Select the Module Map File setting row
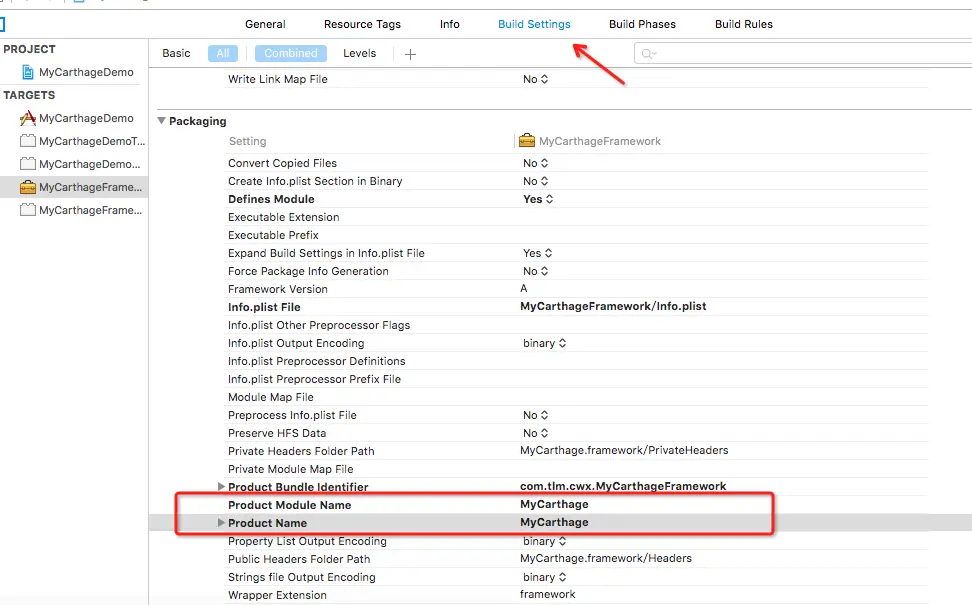The height and width of the screenshot is (605, 972). tap(577, 397)
